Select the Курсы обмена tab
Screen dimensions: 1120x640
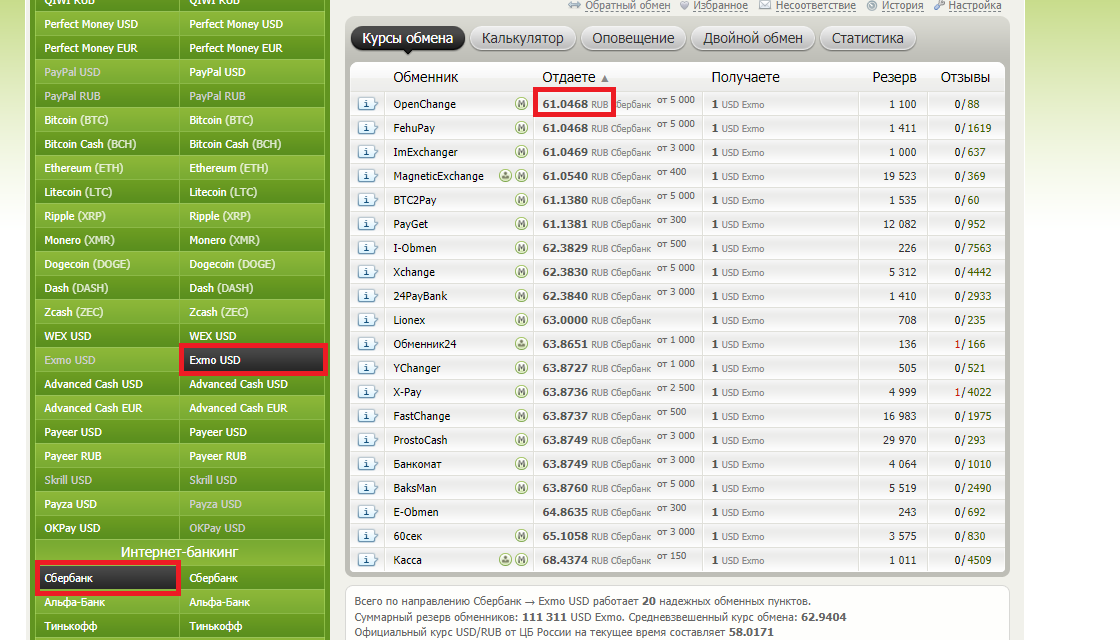pyautogui.click(x=407, y=38)
